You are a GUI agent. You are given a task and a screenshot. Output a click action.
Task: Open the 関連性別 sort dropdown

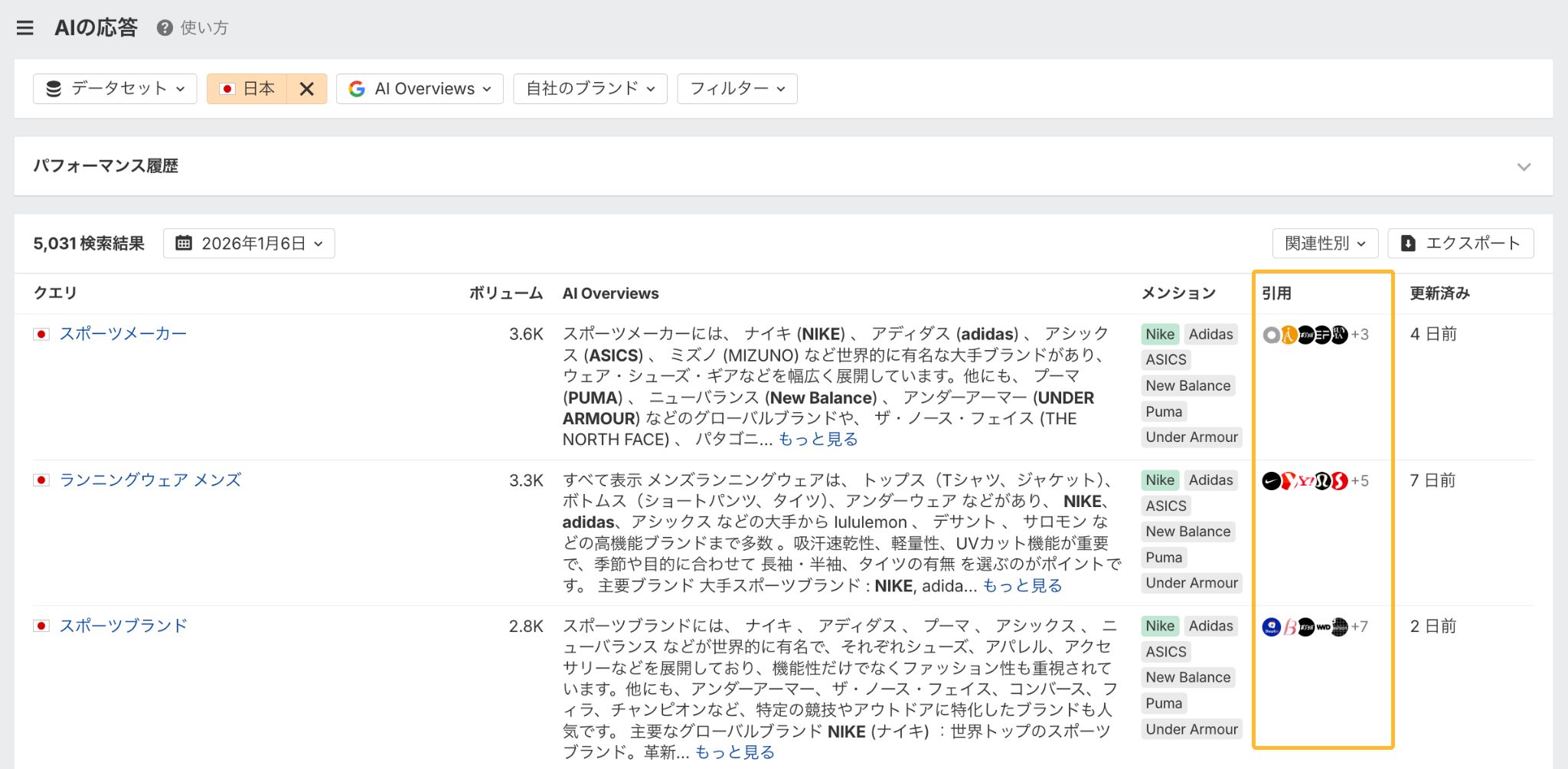click(x=1325, y=244)
